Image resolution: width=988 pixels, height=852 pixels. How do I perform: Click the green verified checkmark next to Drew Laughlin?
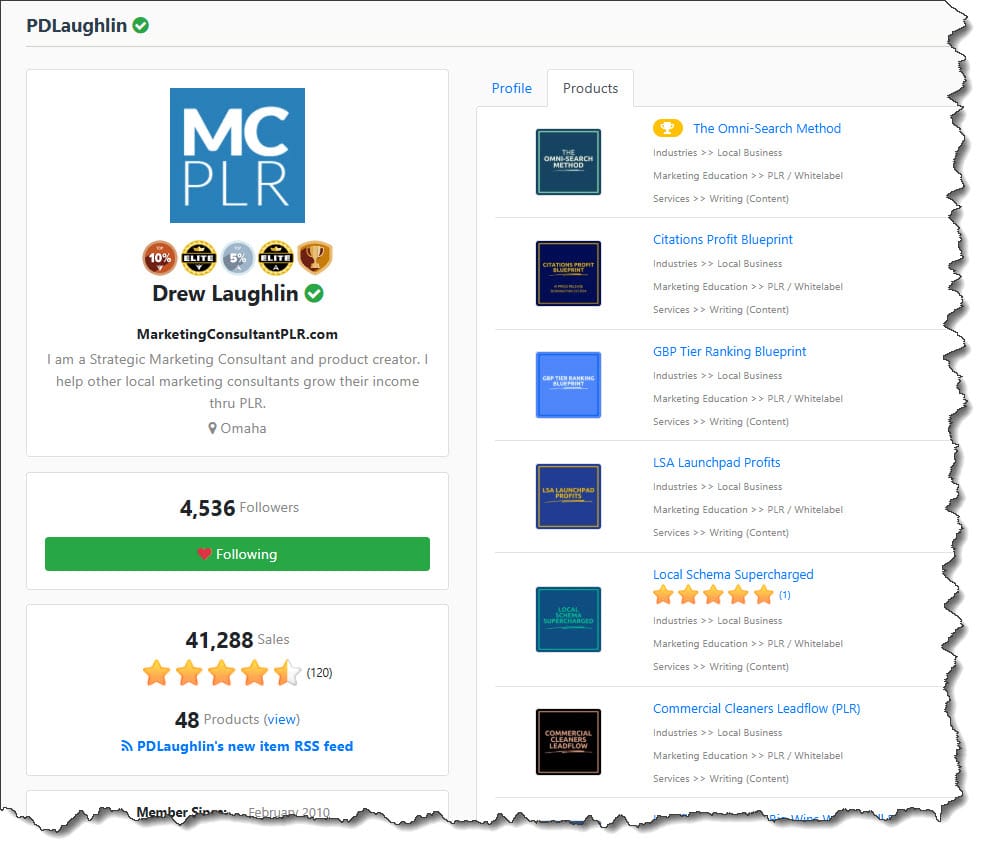314,293
